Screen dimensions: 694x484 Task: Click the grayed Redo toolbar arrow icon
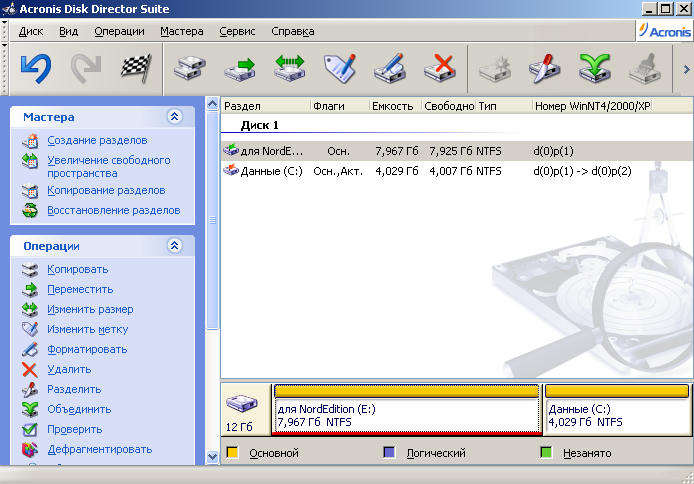pyautogui.click(x=86, y=69)
